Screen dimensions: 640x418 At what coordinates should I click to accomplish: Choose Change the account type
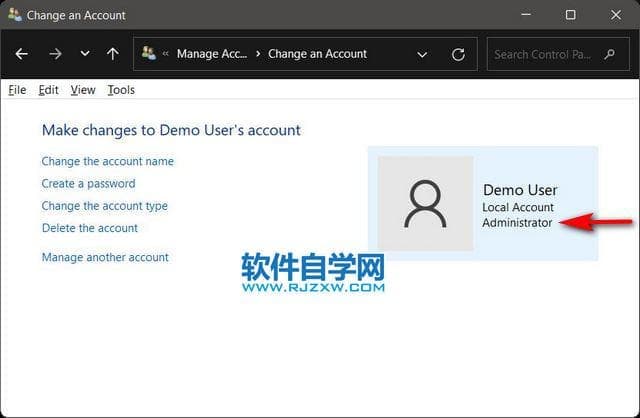(104, 206)
